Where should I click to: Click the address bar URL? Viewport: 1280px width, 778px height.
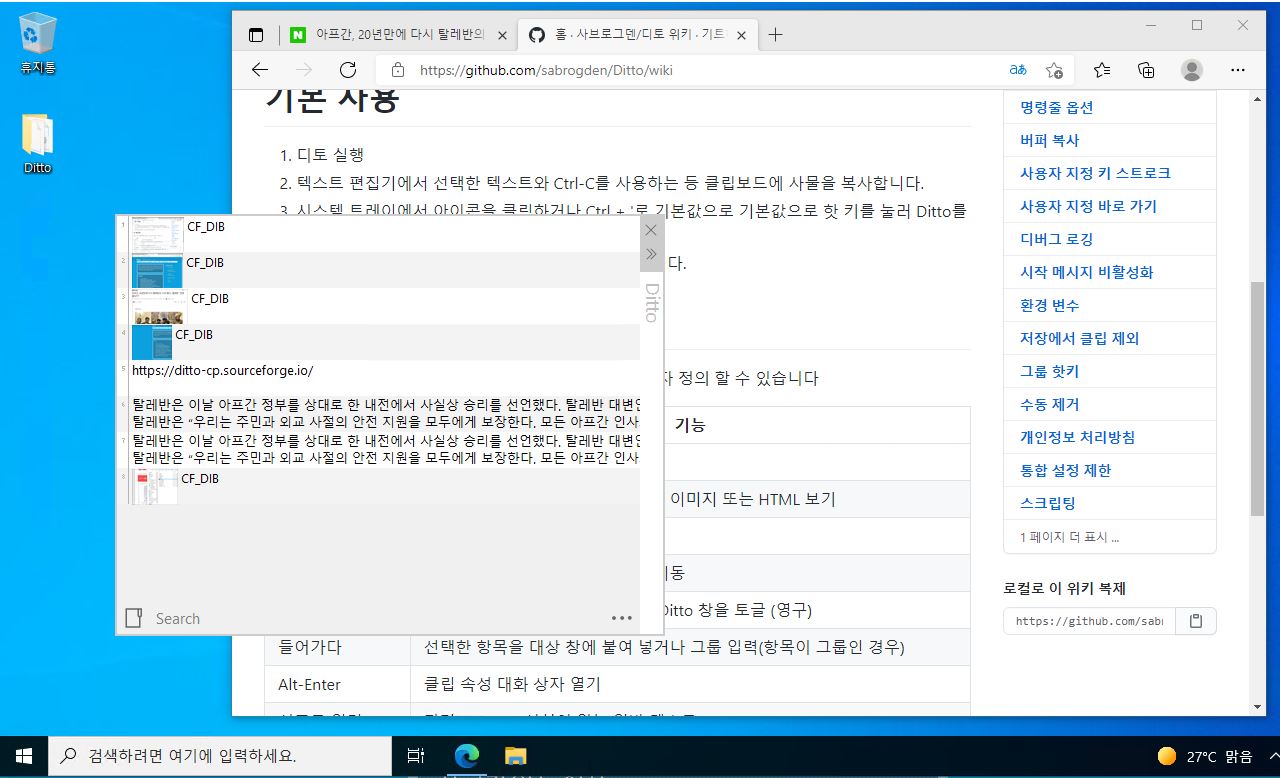(546, 70)
